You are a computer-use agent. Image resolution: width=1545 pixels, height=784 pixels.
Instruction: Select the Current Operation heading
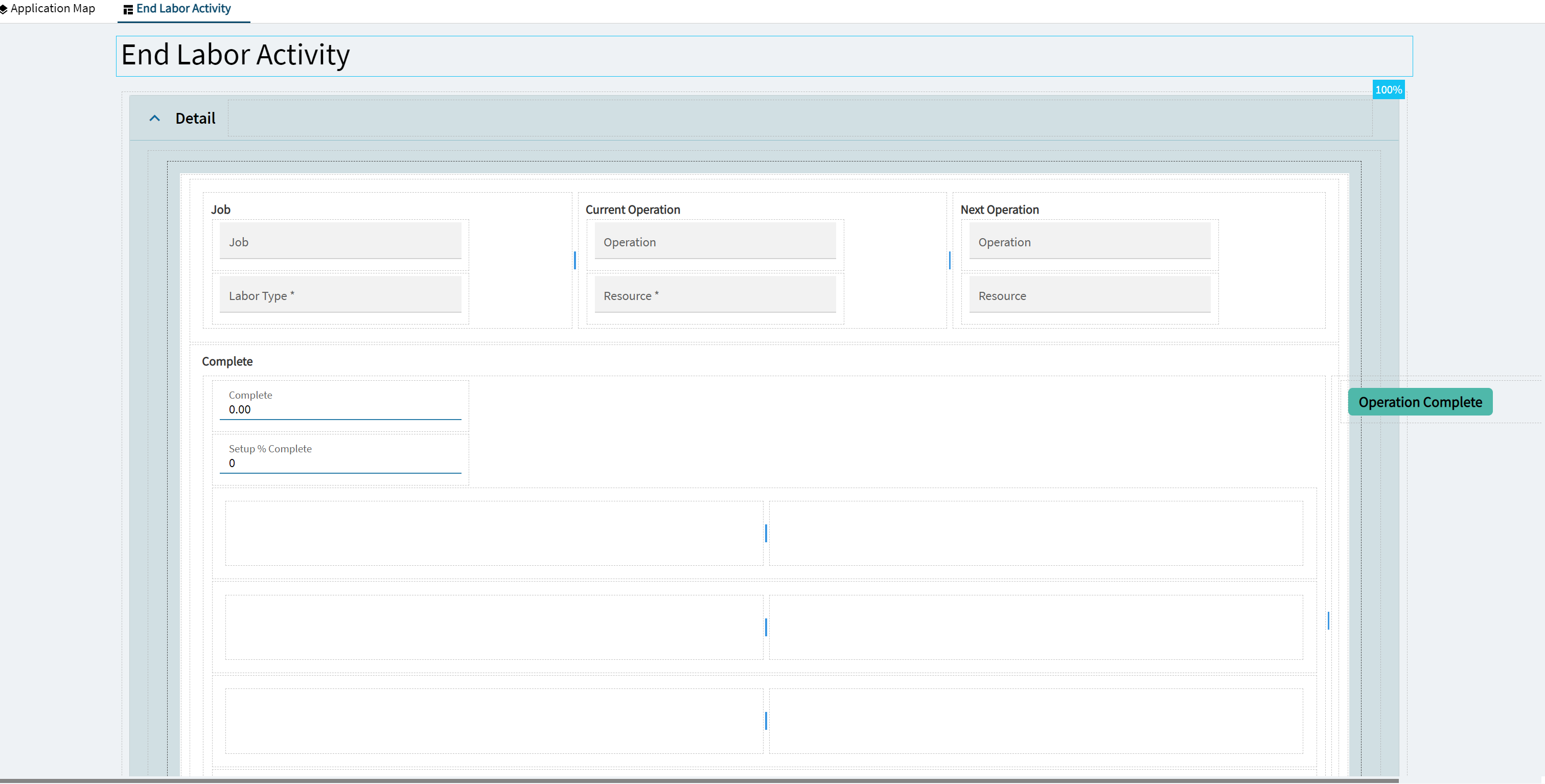point(633,210)
